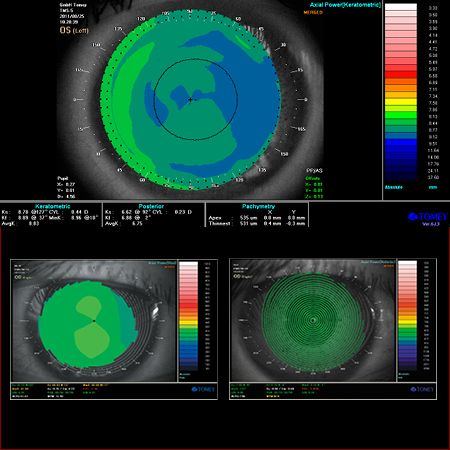
Task: Click the OS (Left) eye indicator
Action: click(x=74, y=30)
